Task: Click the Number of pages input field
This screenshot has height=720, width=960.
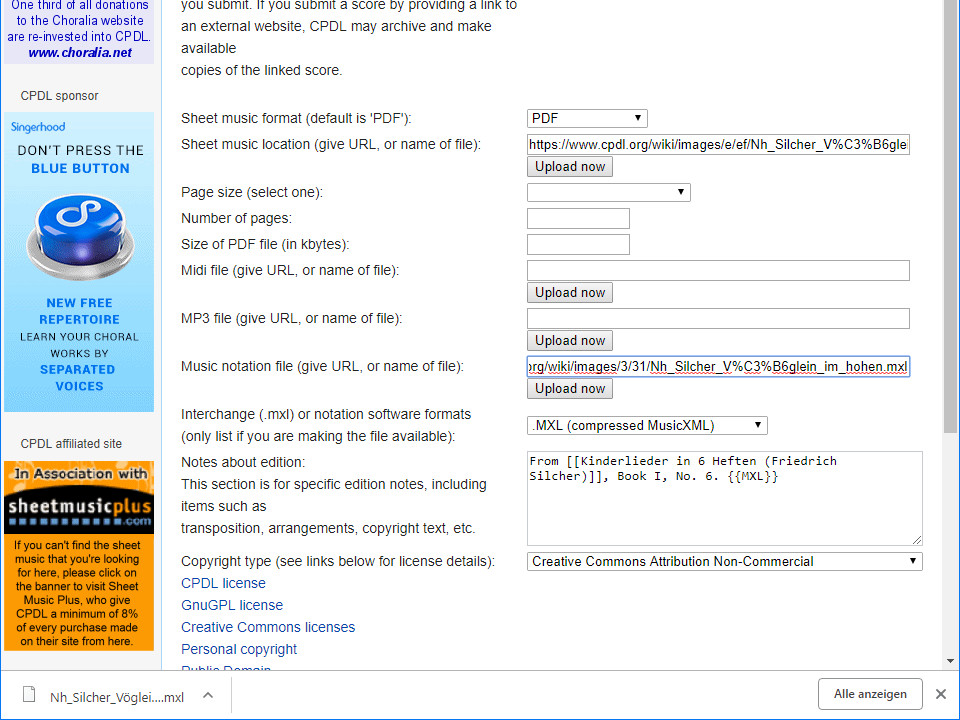Action: 578,218
